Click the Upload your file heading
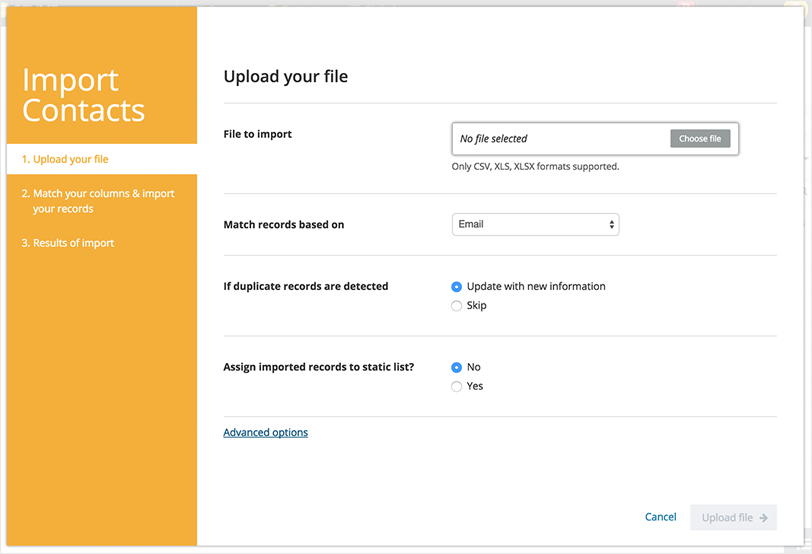 click(285, 77)
